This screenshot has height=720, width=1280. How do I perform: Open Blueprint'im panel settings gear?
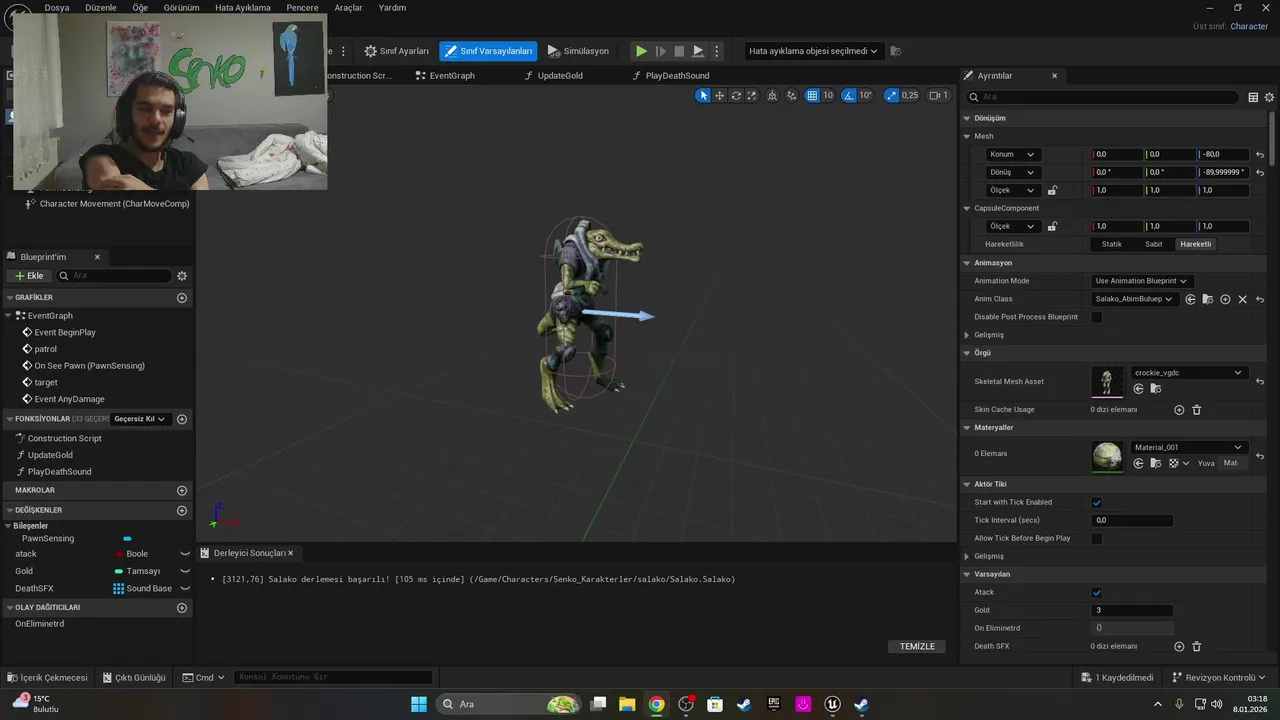point(182,276)
